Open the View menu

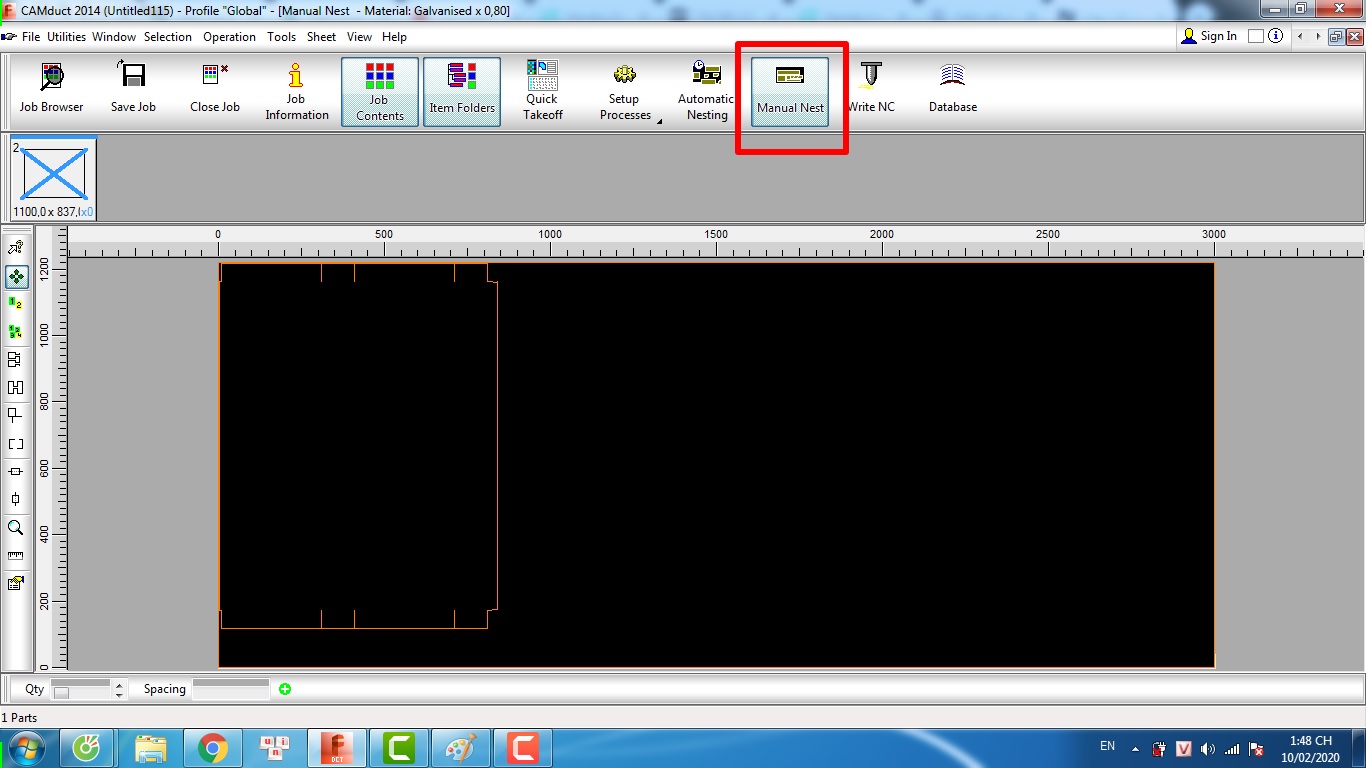(x=360, y=37)
